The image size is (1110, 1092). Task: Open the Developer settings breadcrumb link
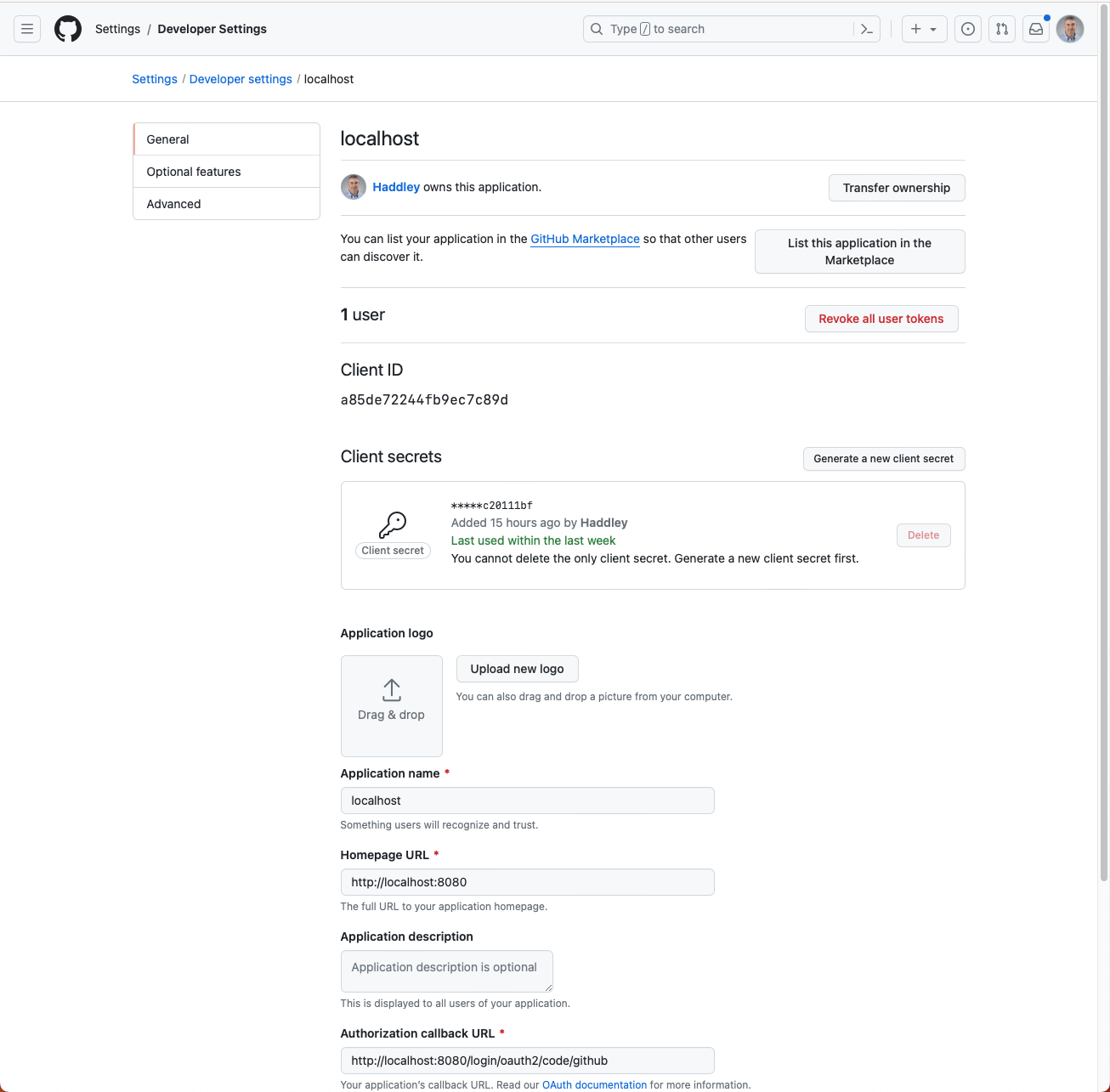[241, 79]
